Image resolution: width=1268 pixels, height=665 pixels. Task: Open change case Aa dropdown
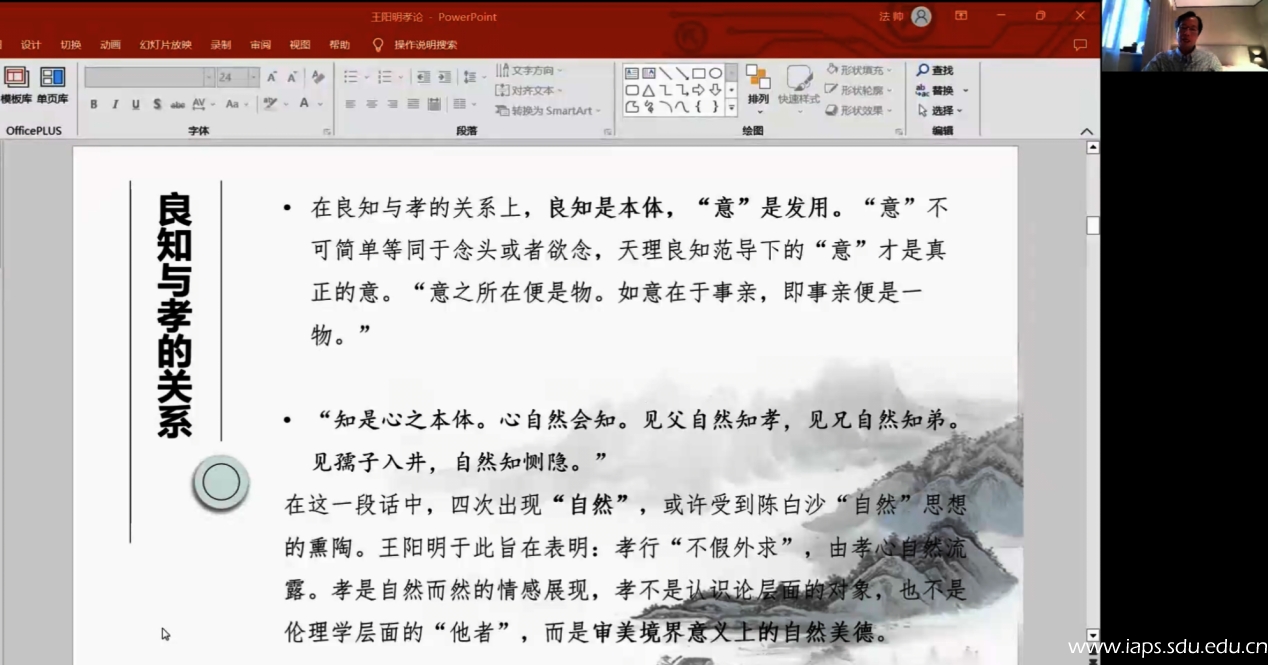tap(236, 104)
